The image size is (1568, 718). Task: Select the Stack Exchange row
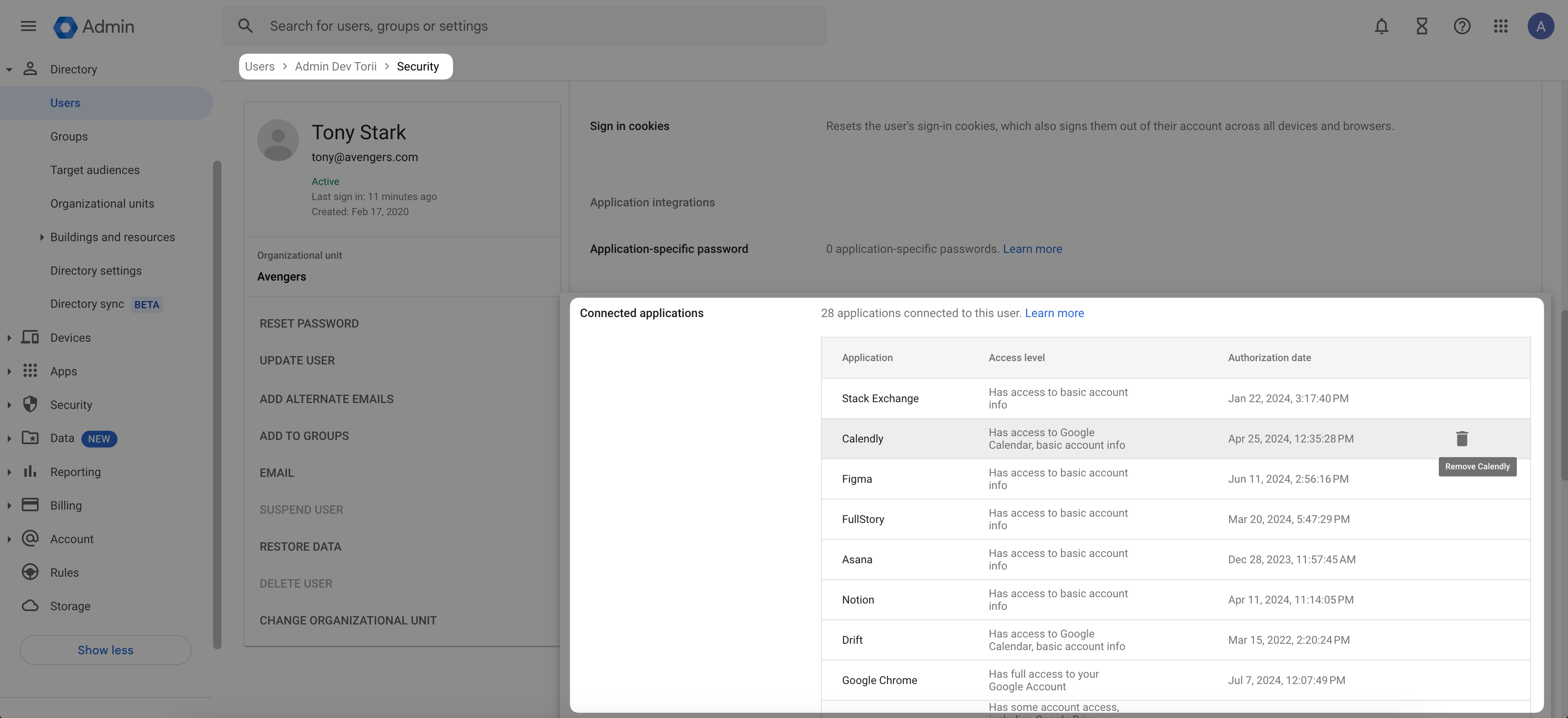click(x=1175, y=398)
